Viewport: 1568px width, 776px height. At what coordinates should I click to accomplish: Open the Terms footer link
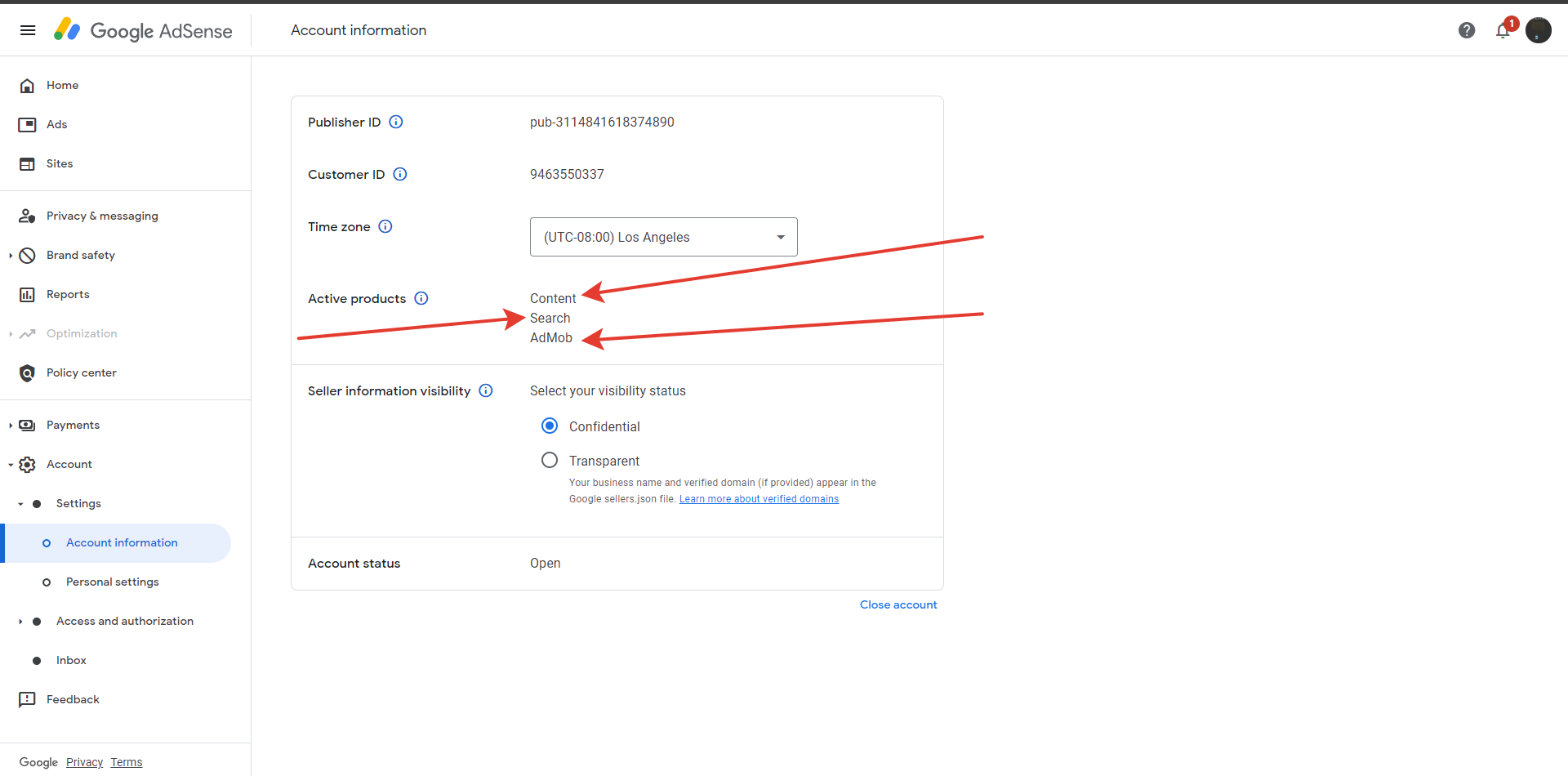127,762
